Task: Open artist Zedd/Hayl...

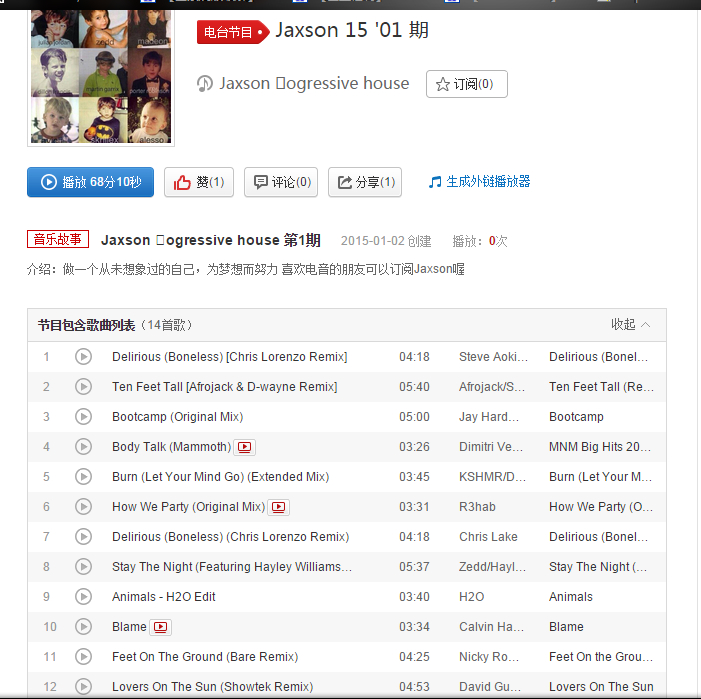Action: (492, 567)
